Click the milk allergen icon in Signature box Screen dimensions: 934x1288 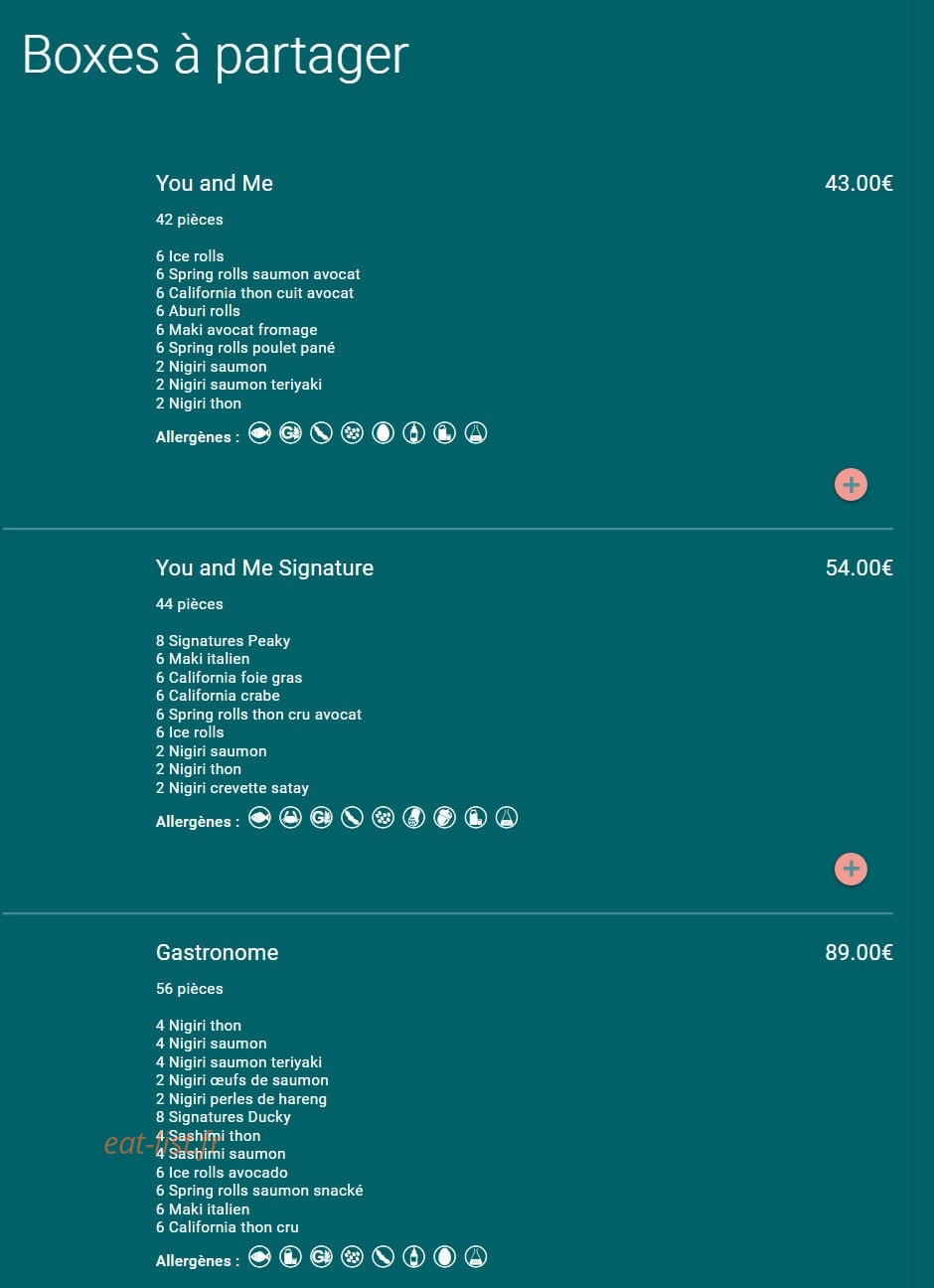pos(476,818)
